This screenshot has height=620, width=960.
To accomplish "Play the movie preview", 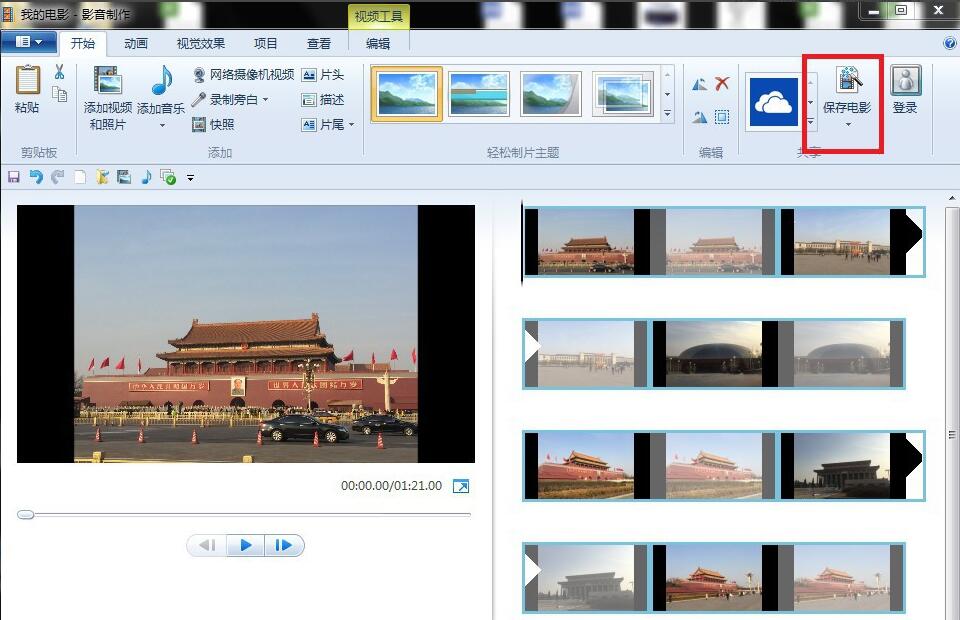I will click(246, 545).
